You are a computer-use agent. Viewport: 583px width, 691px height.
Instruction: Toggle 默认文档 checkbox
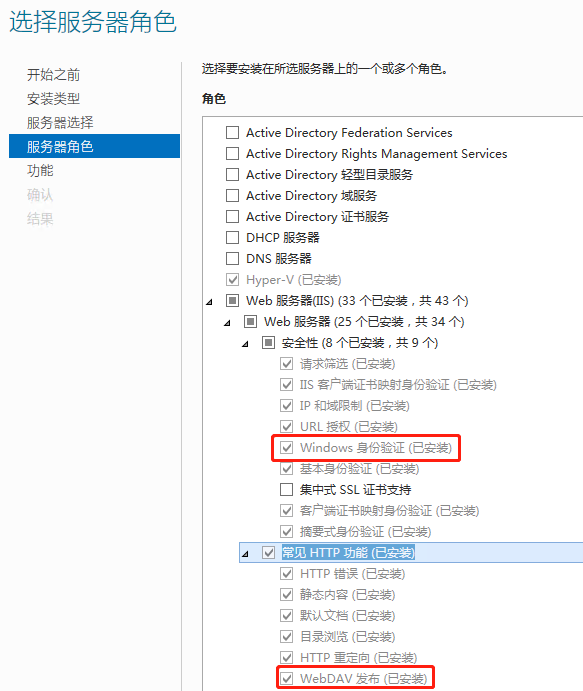point(286,616)
